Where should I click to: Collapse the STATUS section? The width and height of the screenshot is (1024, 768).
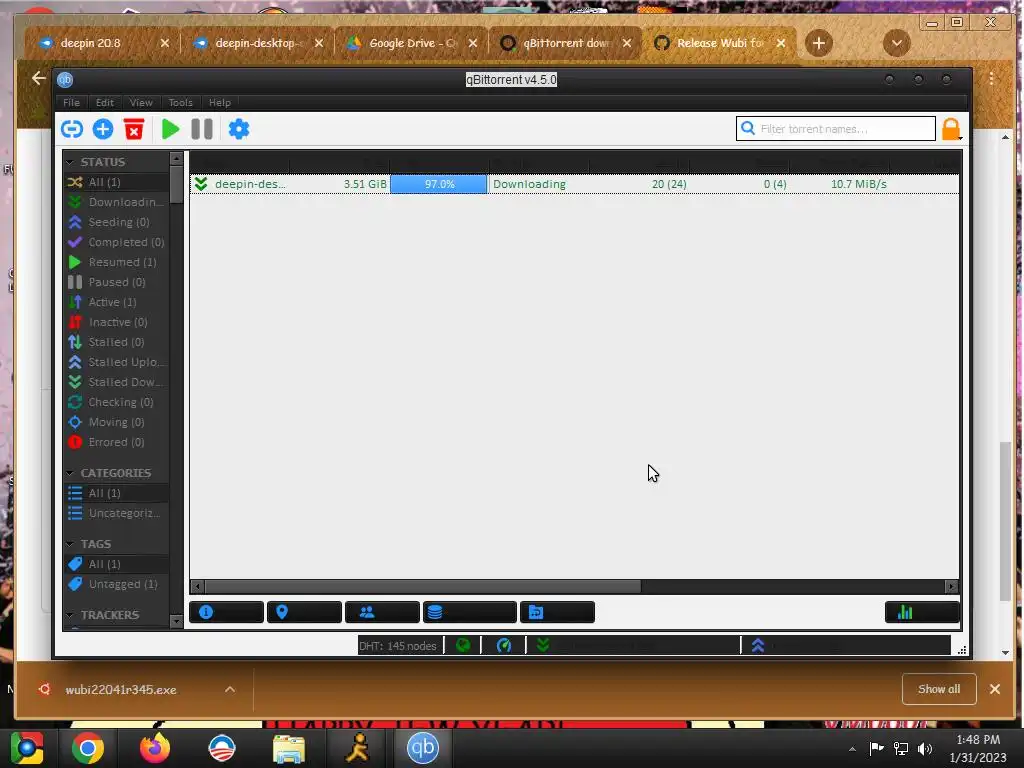click(70, 162)
